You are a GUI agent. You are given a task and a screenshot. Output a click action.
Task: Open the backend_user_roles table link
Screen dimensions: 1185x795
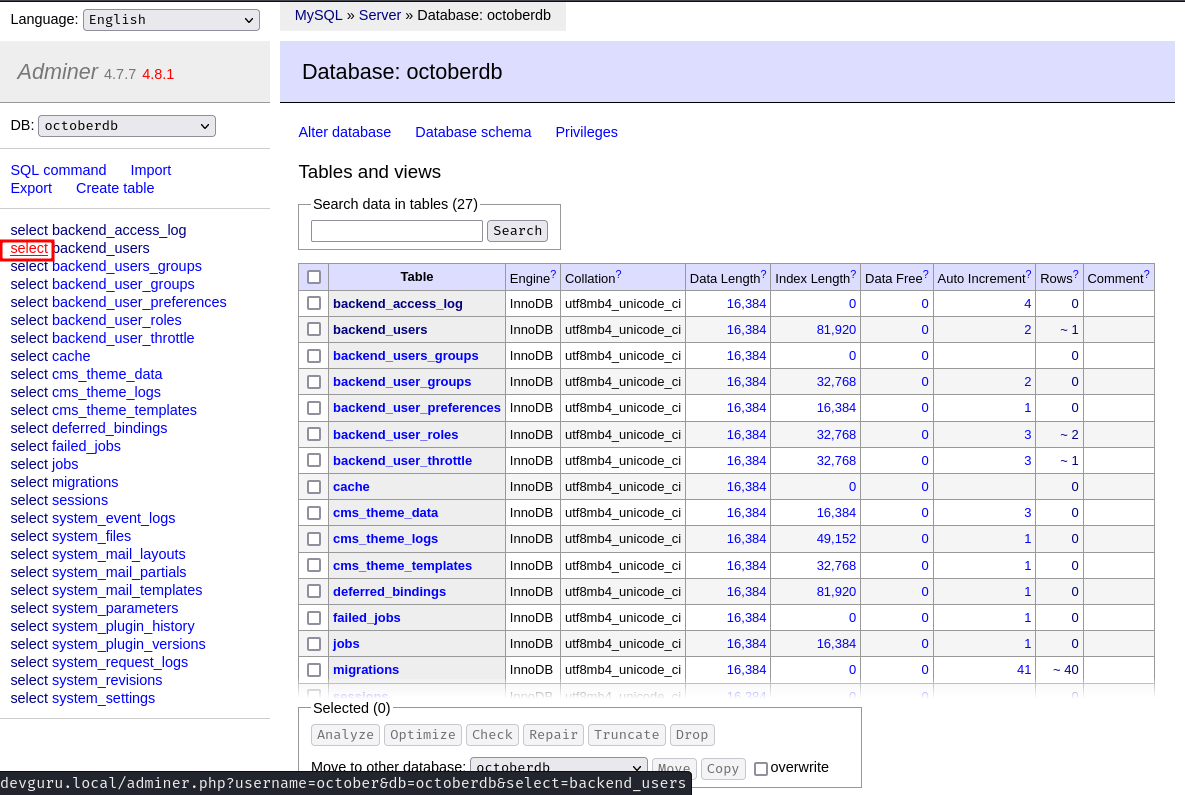tap(395, 435)
